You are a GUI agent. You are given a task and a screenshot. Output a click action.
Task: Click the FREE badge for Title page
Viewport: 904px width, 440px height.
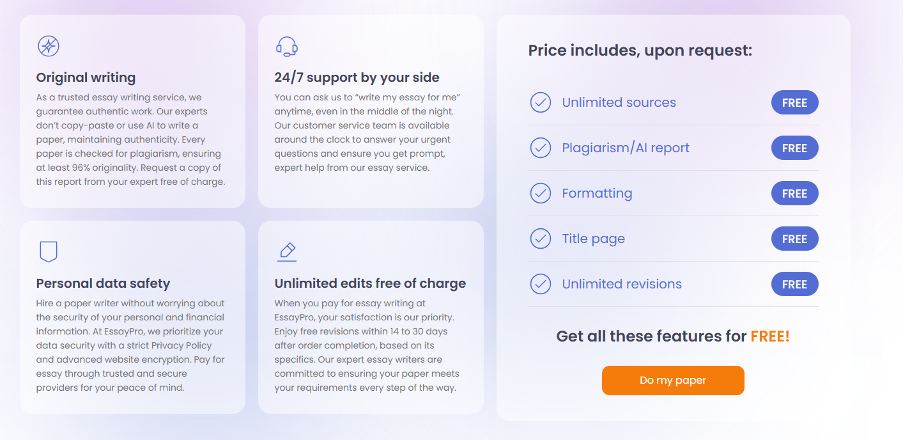pyautogui.click(x=795, y=239)
